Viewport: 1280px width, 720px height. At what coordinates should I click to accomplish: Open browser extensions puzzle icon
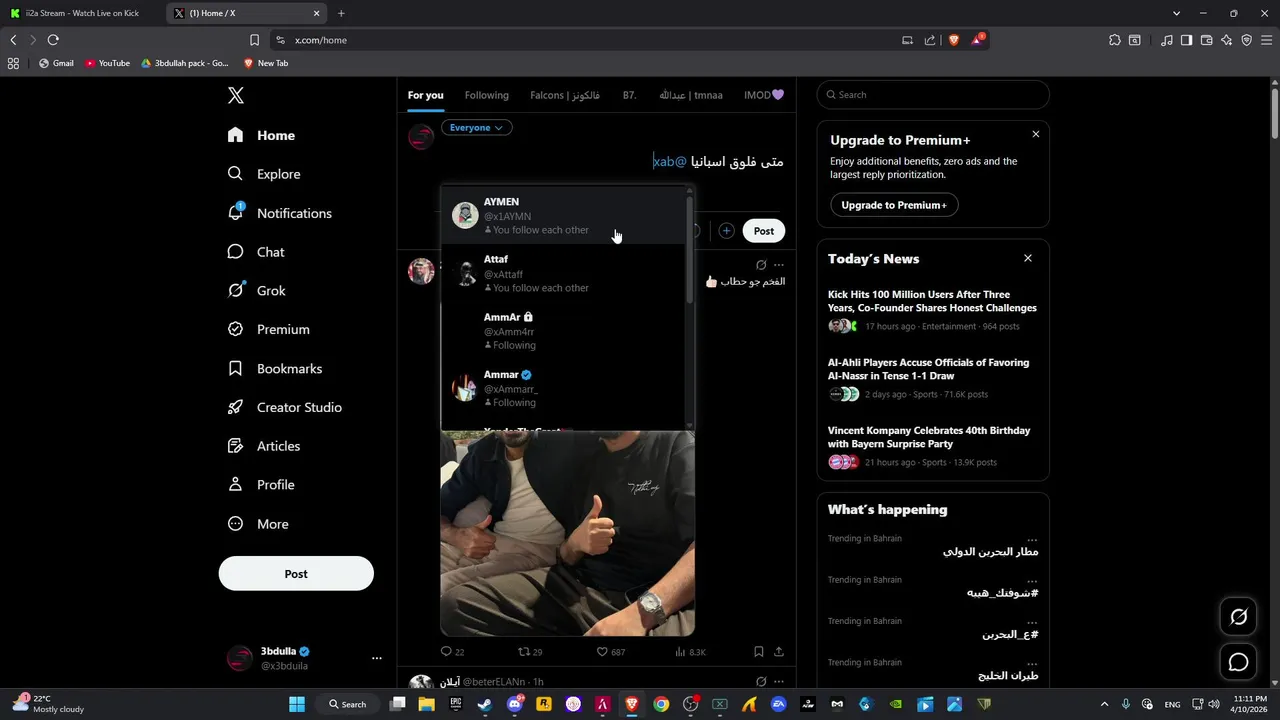(x=1115, y=40)
